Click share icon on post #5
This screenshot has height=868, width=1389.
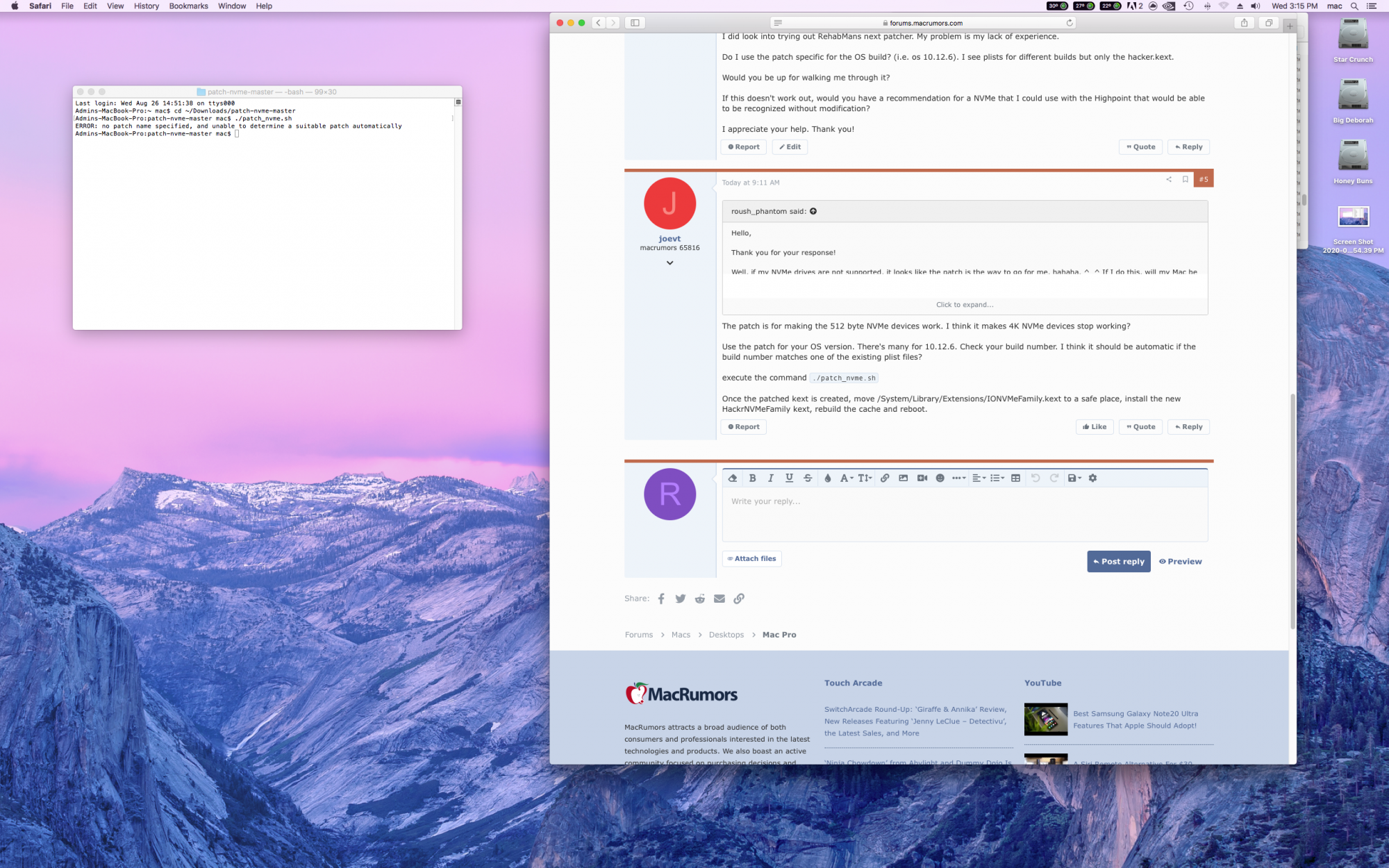(1169, 179)
